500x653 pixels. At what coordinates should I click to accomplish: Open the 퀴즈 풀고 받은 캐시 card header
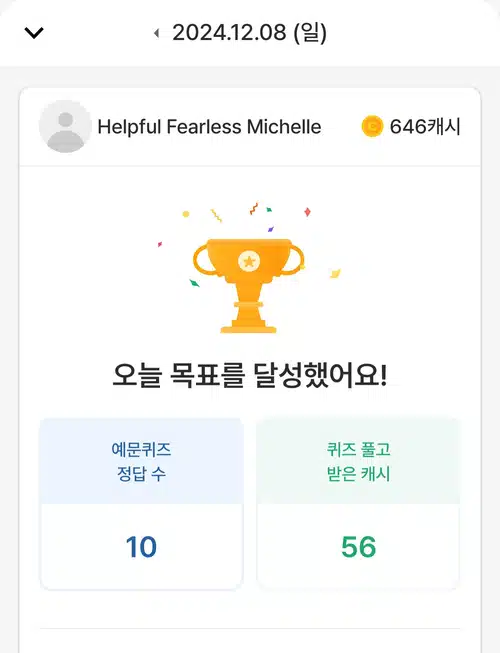tap(358, 461)
